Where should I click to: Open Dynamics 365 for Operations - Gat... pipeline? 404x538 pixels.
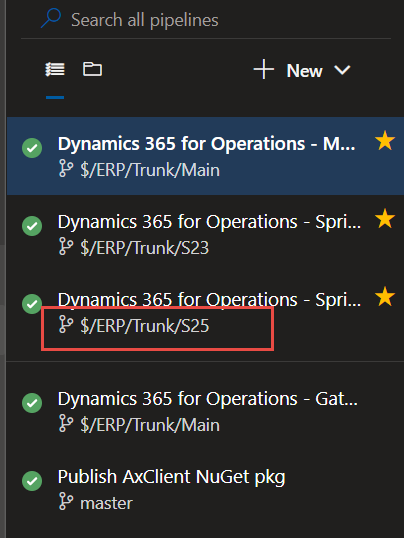[208, 399]
